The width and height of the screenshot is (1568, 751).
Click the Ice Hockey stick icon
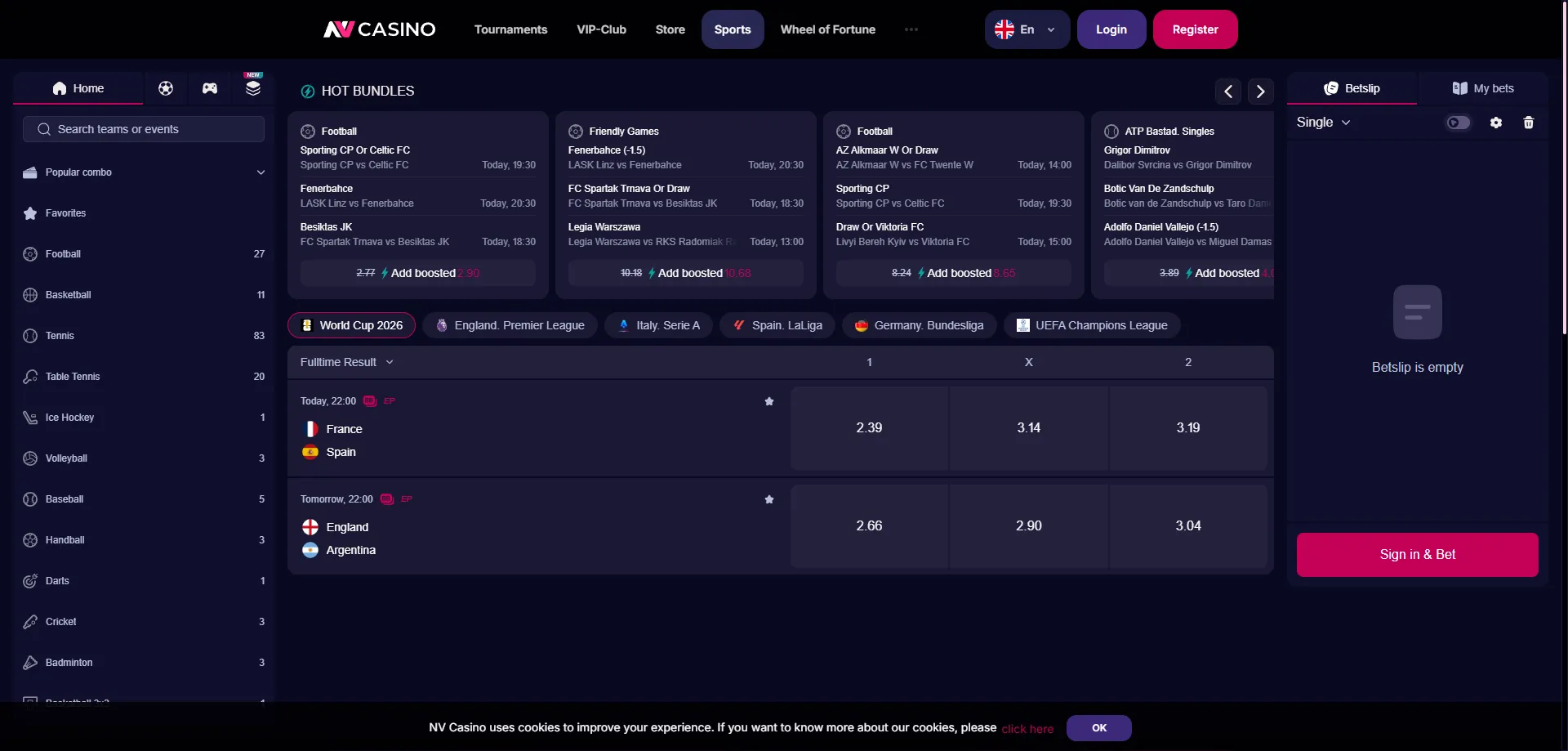(30, 418)
